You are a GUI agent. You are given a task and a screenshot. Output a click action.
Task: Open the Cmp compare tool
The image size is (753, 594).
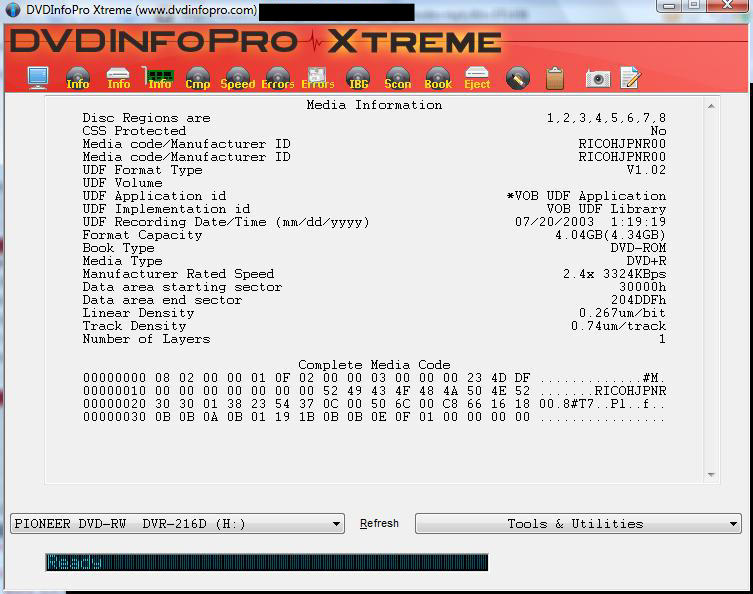pyautogui.click(x=198, y=78)
